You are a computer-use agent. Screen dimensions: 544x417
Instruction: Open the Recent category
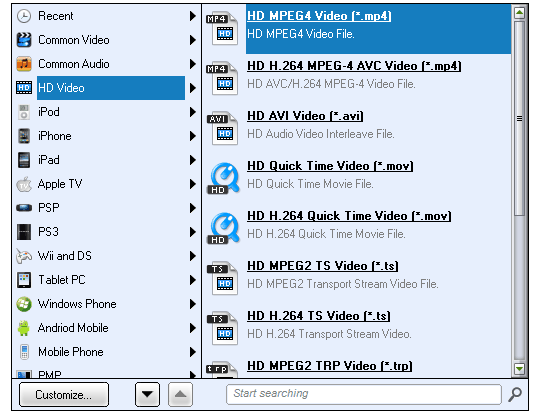click(106, 16)
